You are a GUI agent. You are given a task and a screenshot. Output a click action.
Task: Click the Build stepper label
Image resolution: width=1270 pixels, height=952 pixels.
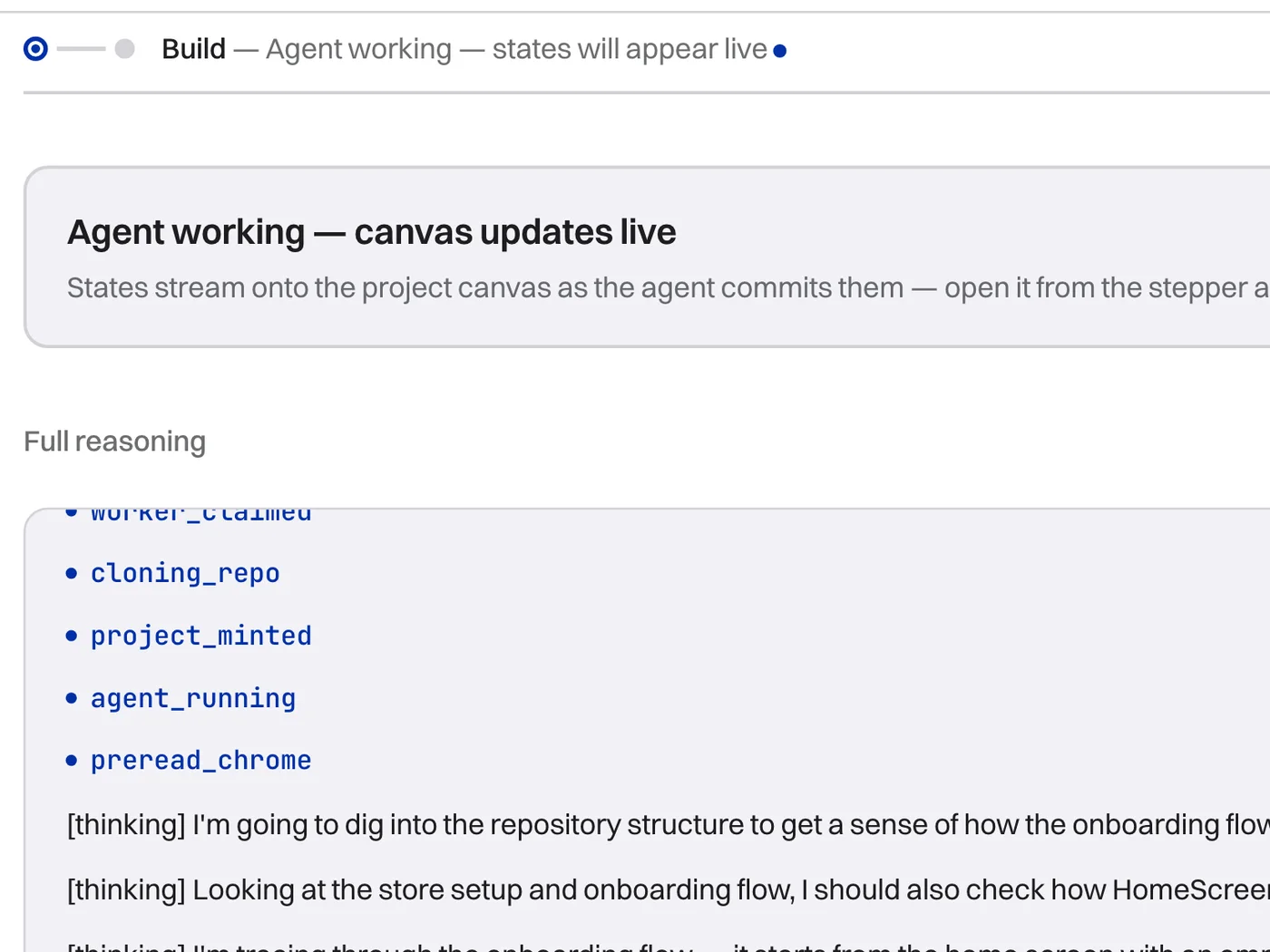point(193,49)
